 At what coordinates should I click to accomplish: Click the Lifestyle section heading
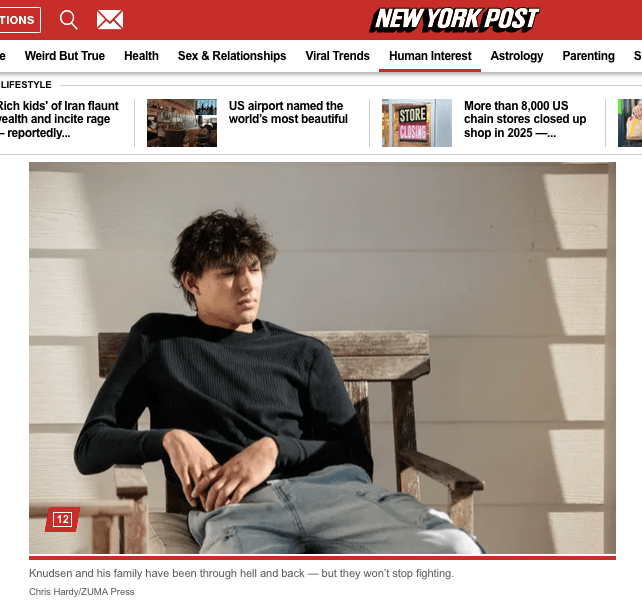(26, 84)
